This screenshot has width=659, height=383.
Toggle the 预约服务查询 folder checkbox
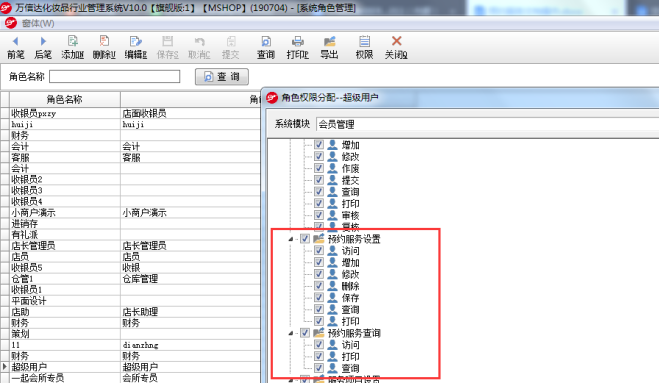click(x=305, y=333)
